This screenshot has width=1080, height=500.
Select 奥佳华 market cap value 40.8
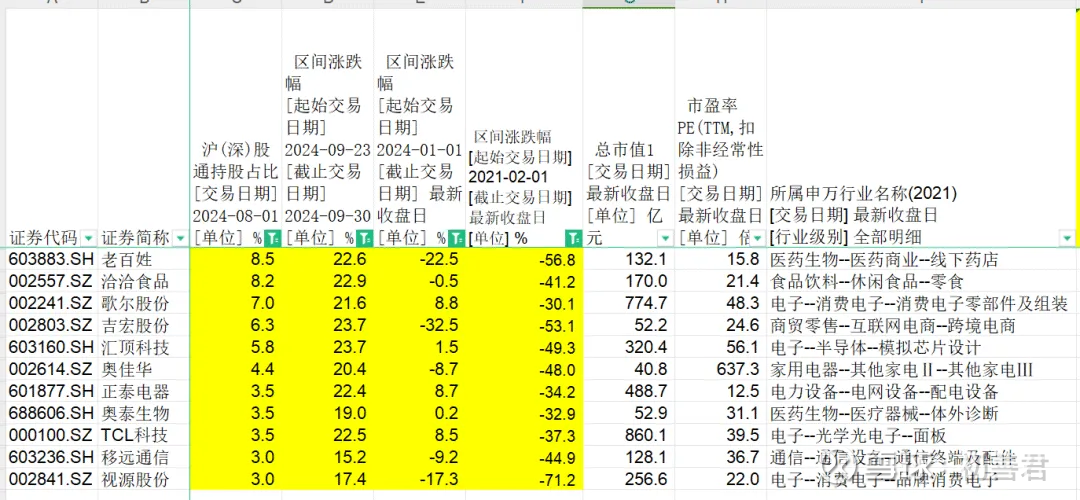click(652, 370)
